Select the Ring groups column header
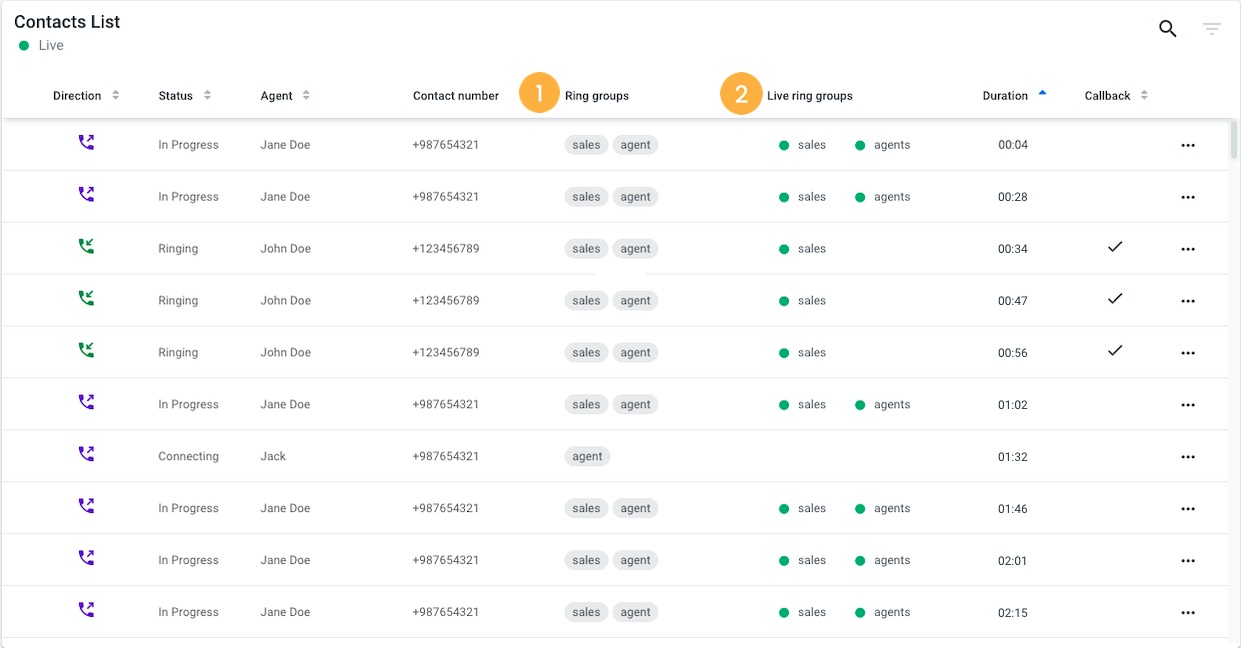The width and height of the screenshot is (1241, 648). pos(596,95)
